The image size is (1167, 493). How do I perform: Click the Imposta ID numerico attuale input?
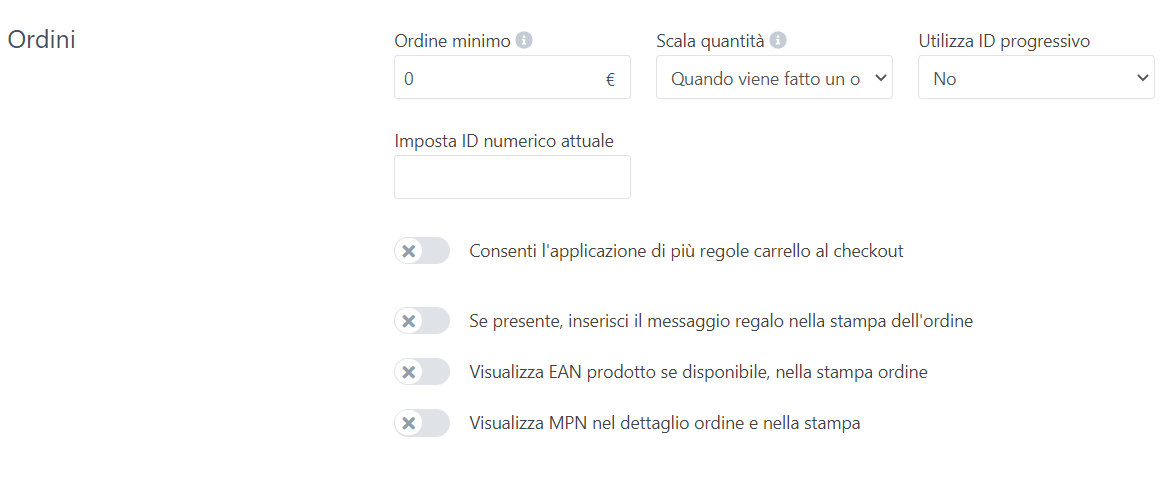(x=512, y=177)
